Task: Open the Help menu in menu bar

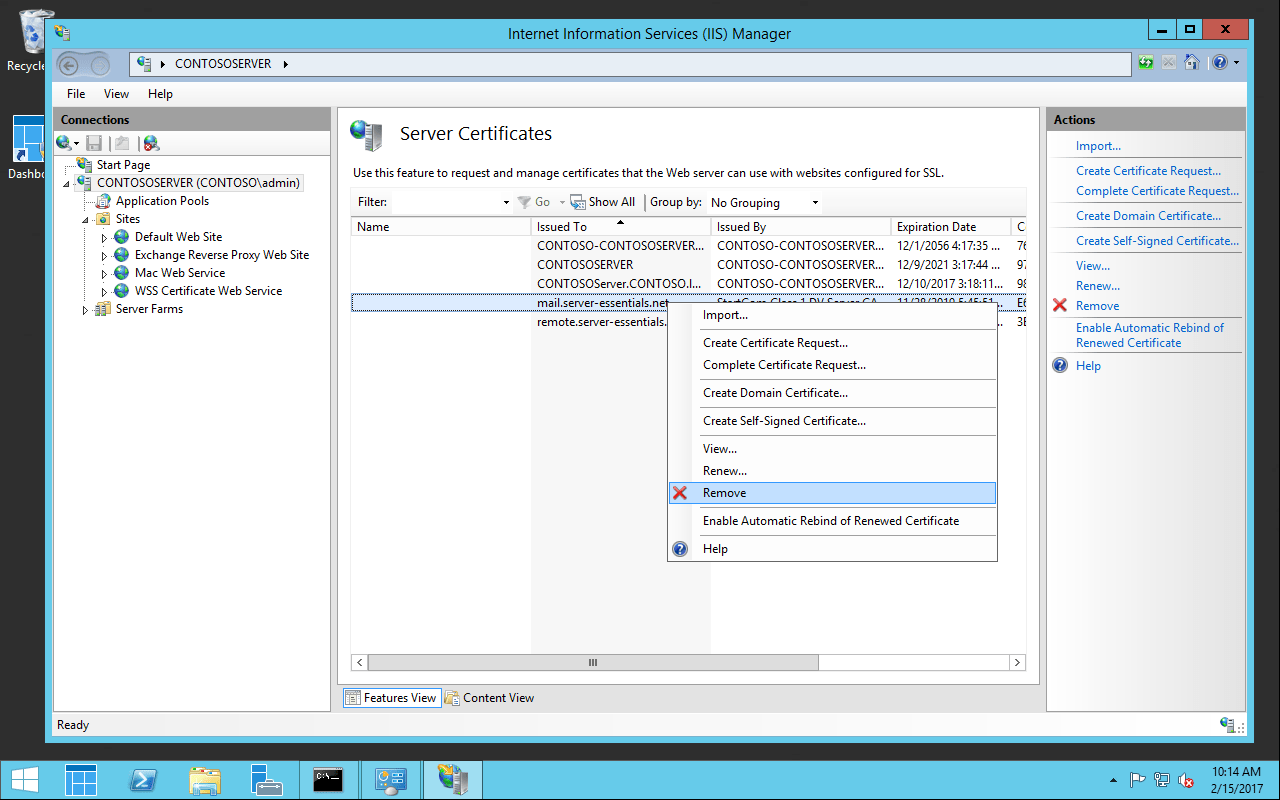Action: point(160,94)
